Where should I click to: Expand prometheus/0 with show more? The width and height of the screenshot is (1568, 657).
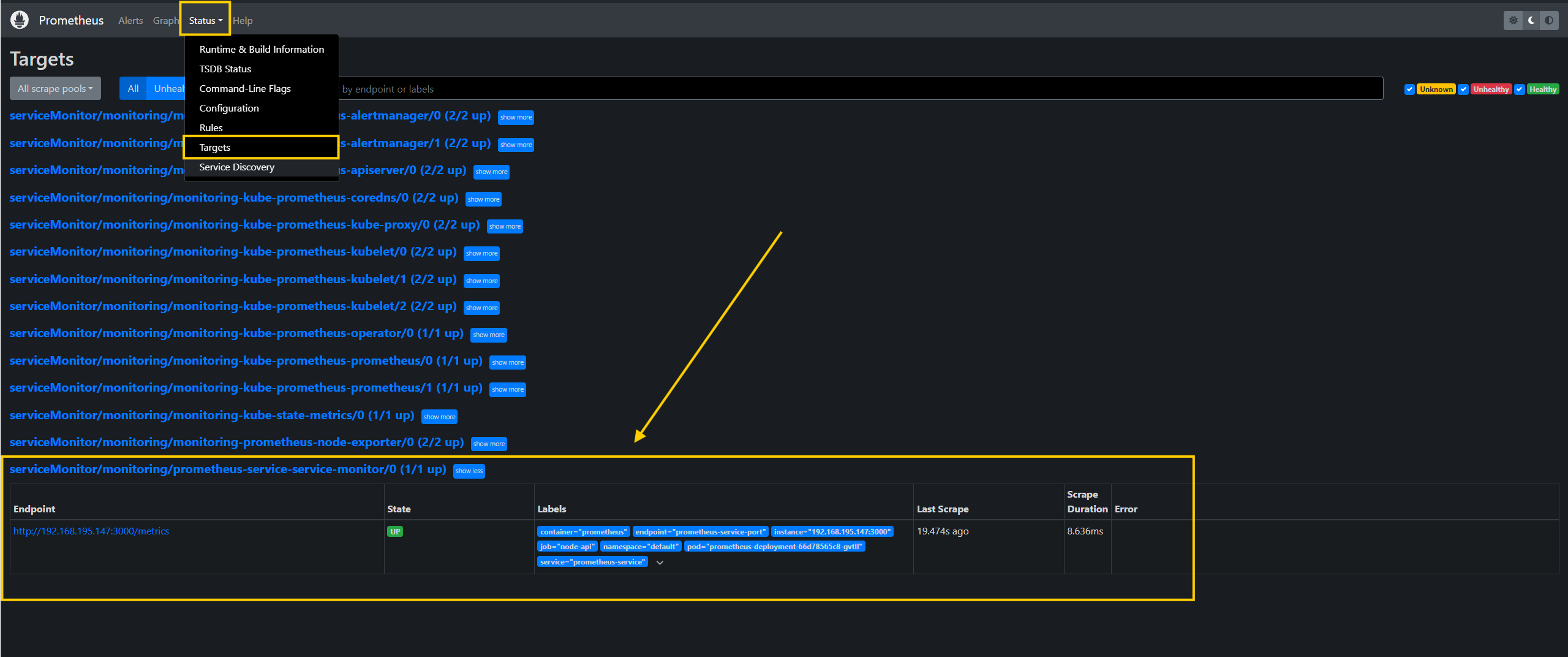pyautogui.click(x=508, y=362)
